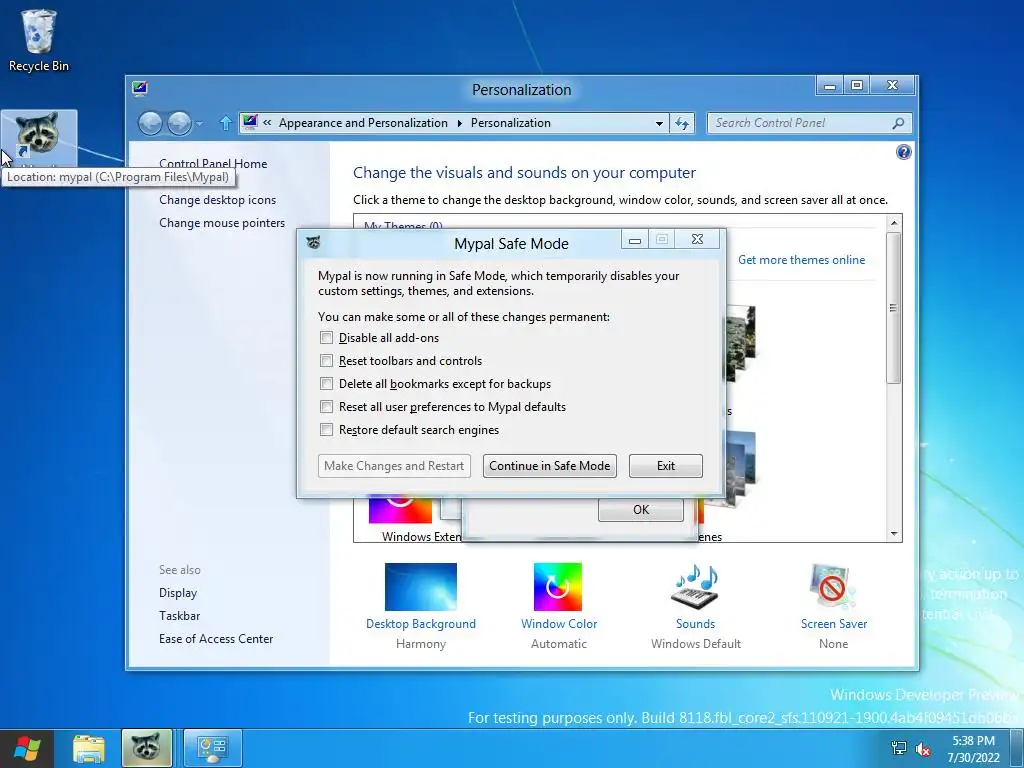Viewport: 1024px width, 768px height.
Task: Open the Display link under See also
Action: click(x=178, y=593)
